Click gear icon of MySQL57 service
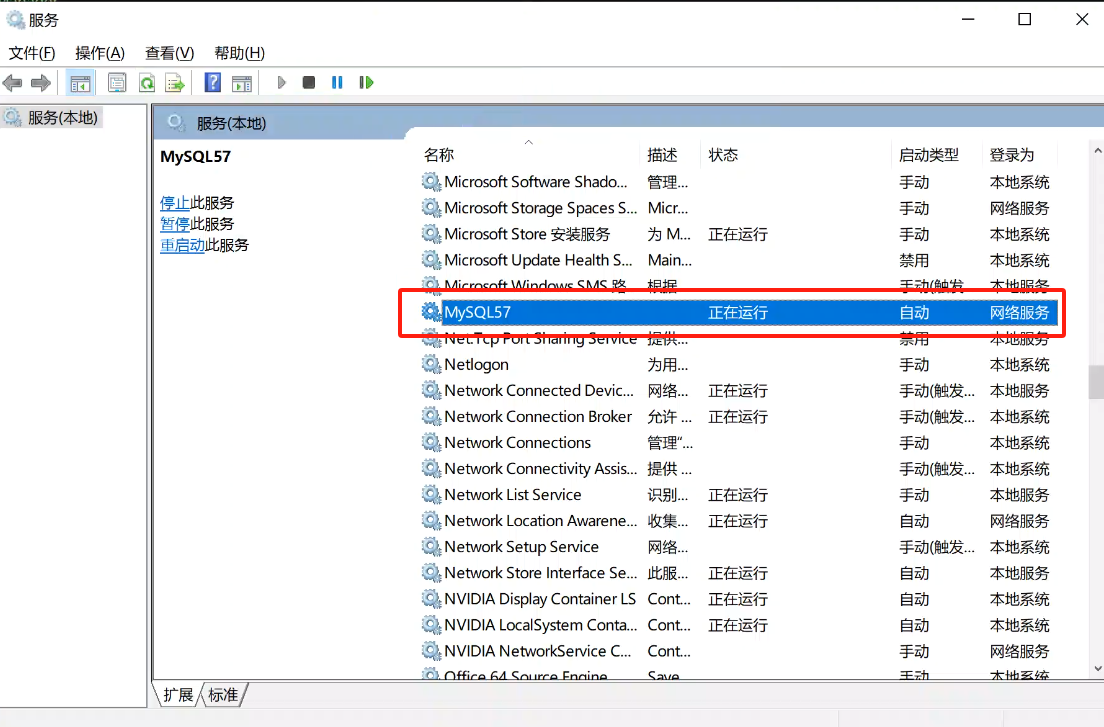The width and height of the screenshot is (1104, 727). point(431,312)
